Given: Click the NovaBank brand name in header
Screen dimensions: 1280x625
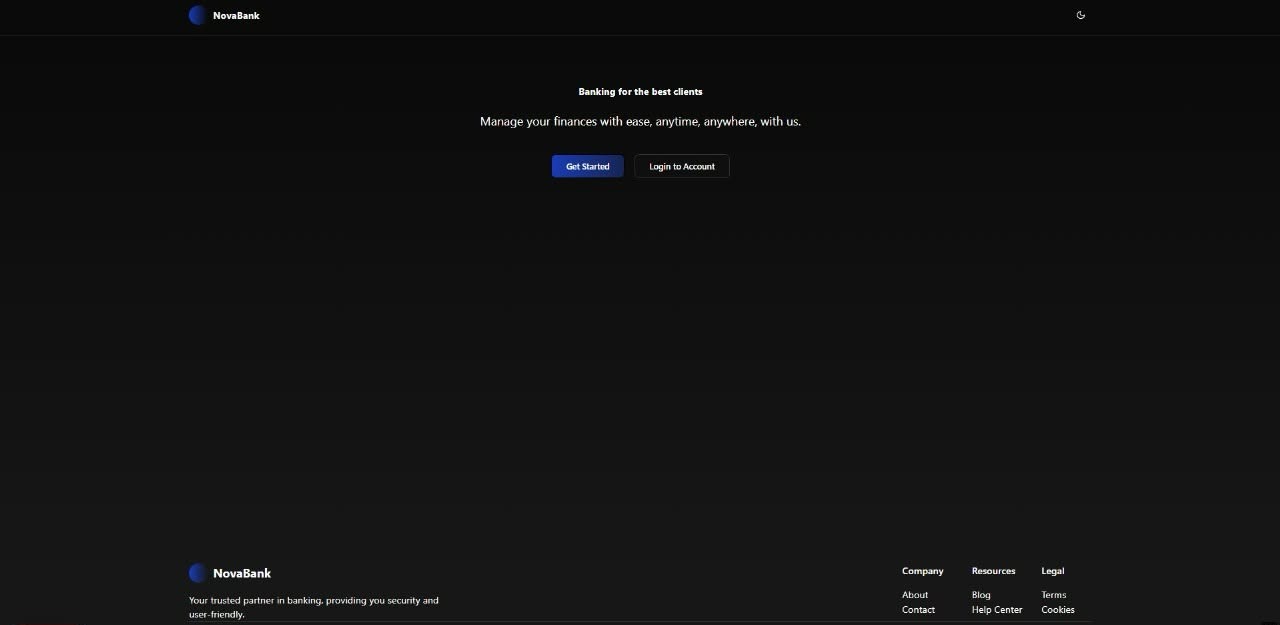Looking at the screenshot, I should pyautogui.click(x=236, y=16).
